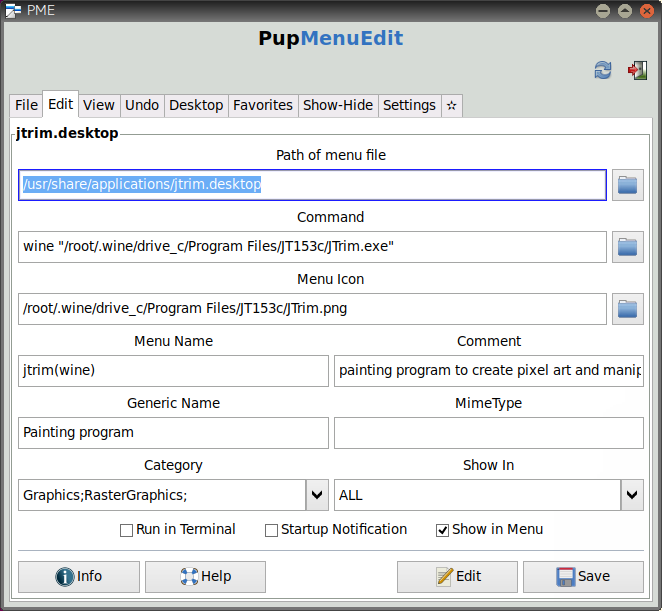The width and height of the screenshot is (662, 611).
Task: Save the menu entry
Action: pyautogui.click(x=583, y=577)
